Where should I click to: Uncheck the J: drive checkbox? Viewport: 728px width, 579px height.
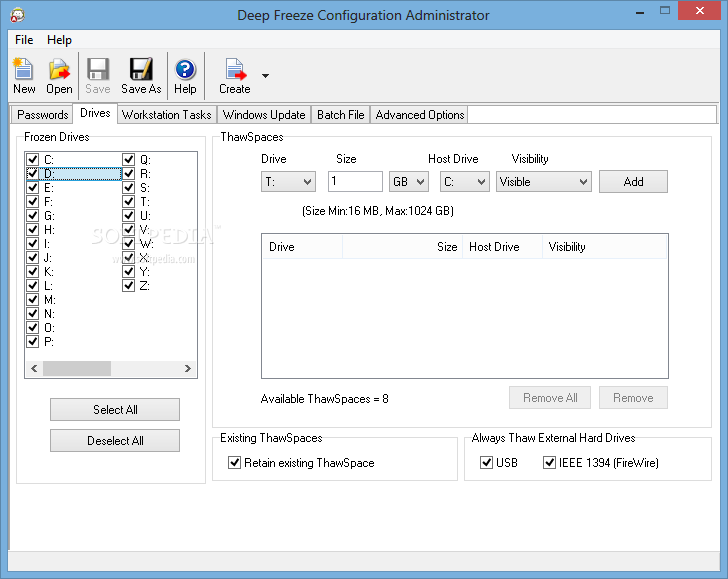tap(32, 258)
